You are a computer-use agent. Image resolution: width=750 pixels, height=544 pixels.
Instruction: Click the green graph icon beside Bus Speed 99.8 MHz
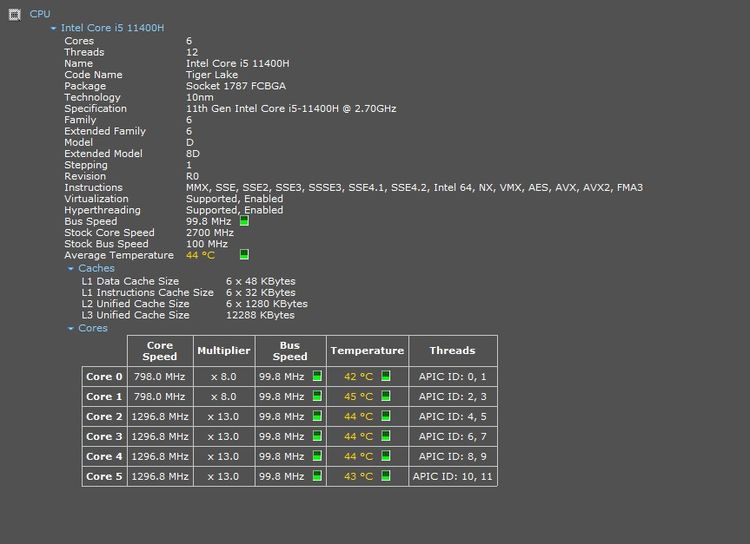tap(244, 222)
